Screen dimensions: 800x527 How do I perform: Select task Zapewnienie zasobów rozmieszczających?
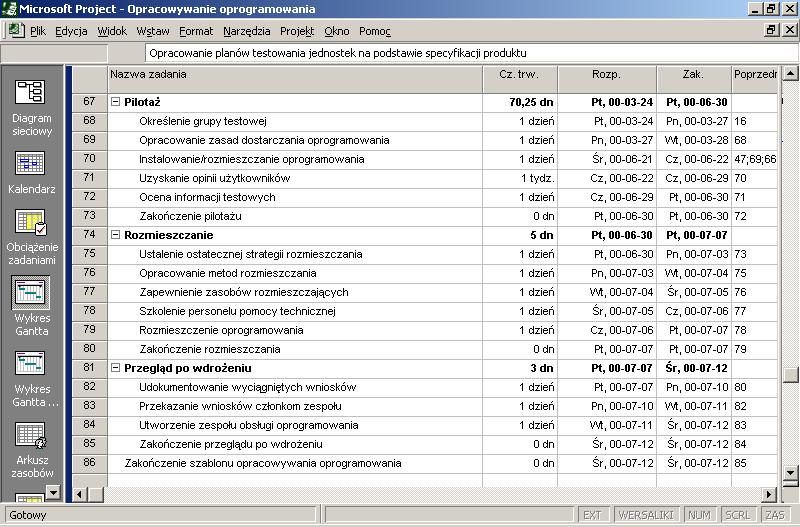[x=244, y=292]
